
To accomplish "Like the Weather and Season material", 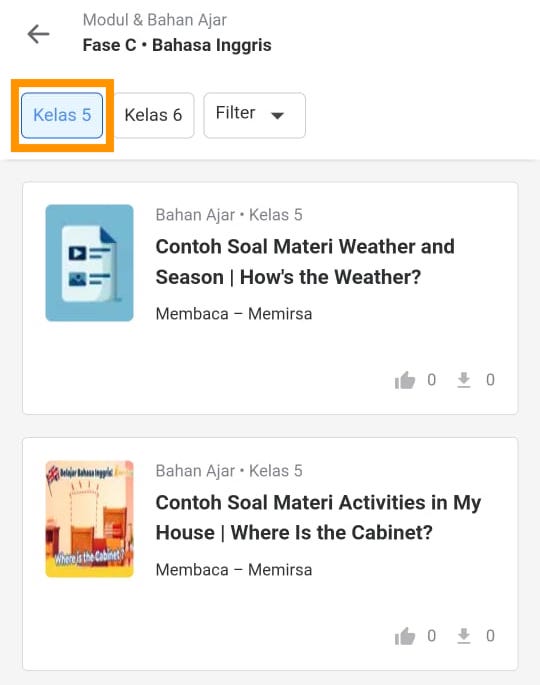I will tap(405, 380).
